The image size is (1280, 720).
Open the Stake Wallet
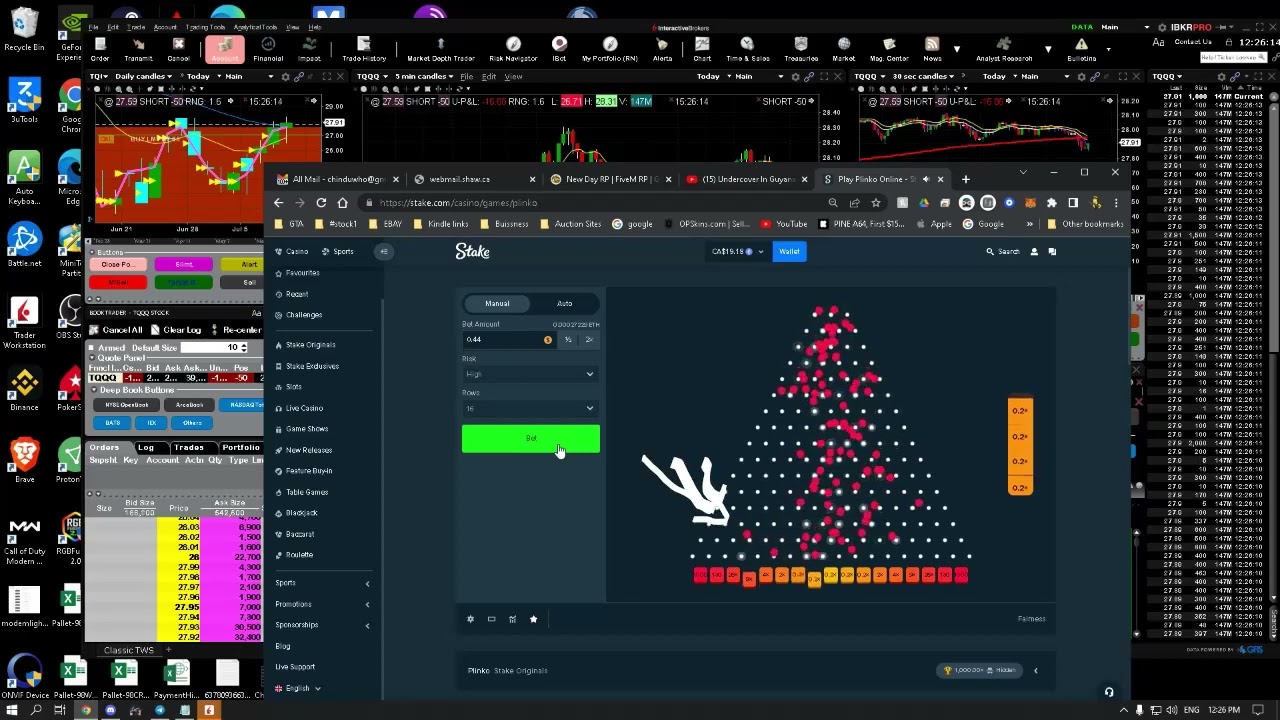789,251
